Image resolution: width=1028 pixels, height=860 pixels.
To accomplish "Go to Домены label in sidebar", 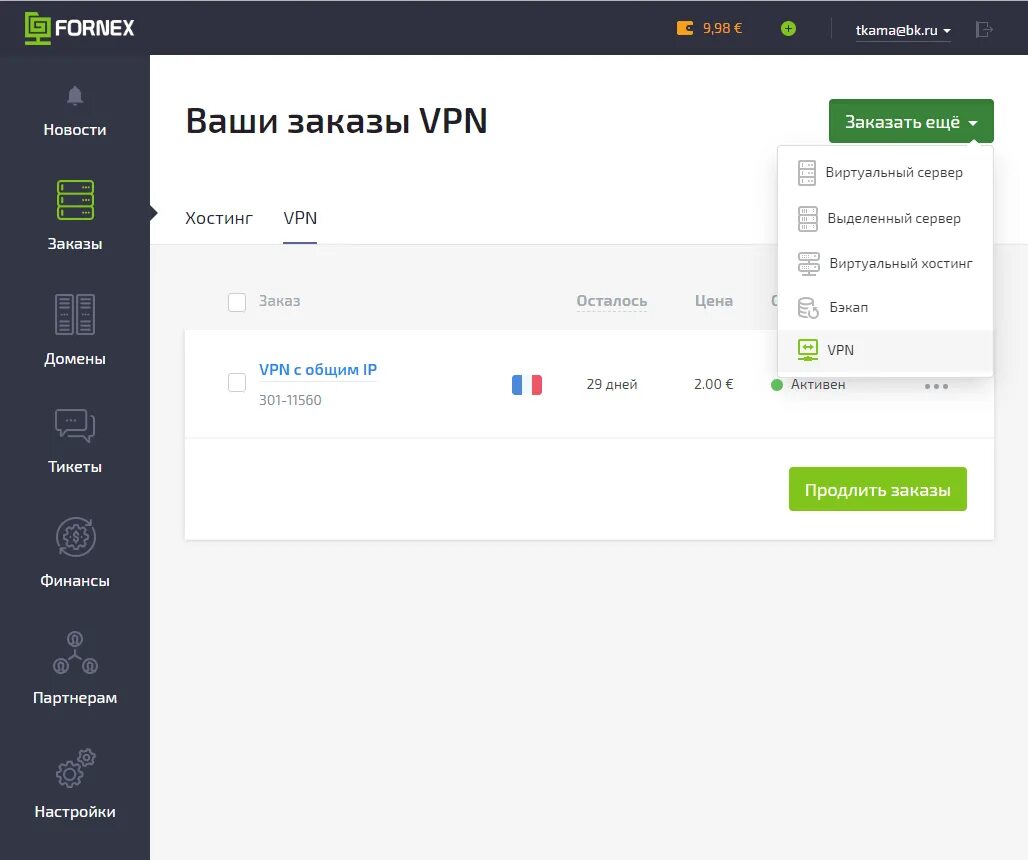I will click(75, 359).
